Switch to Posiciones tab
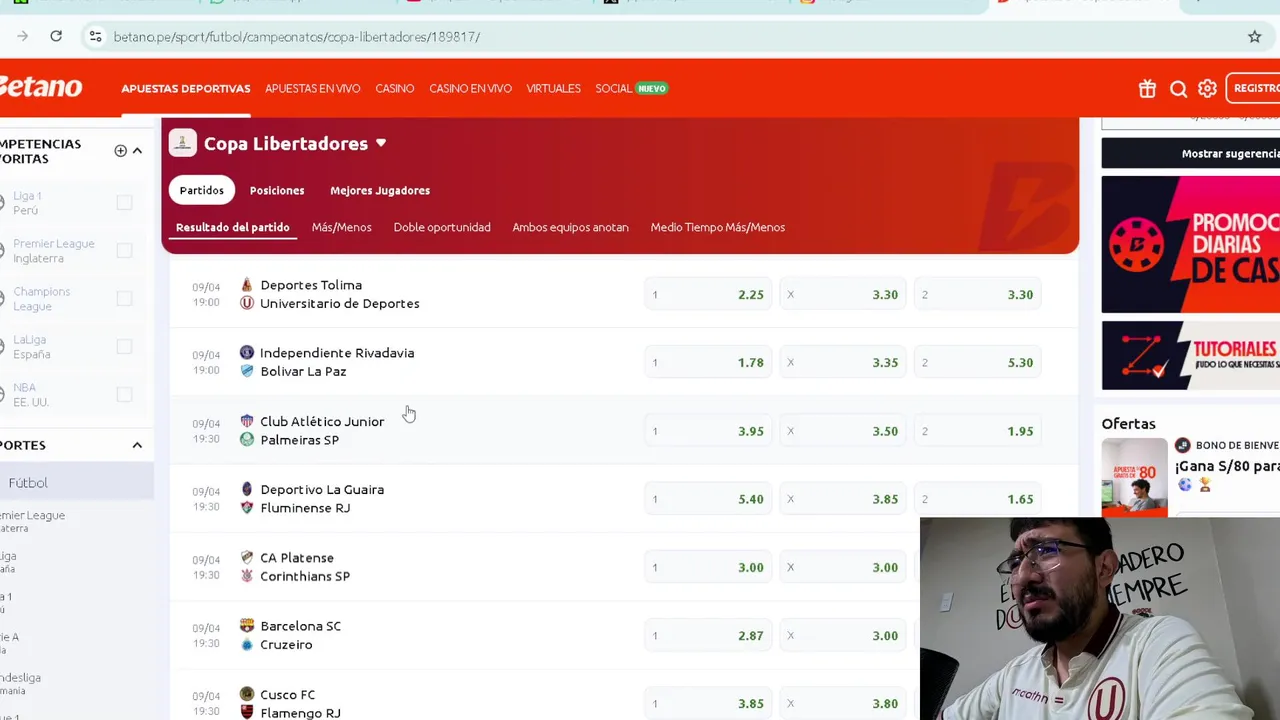 click(x=277, y=190)
